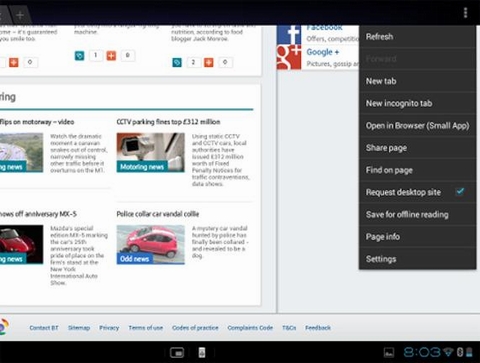Open recent apps from the system bar
This screenshot has width=480, height=363.
(177, 352)
